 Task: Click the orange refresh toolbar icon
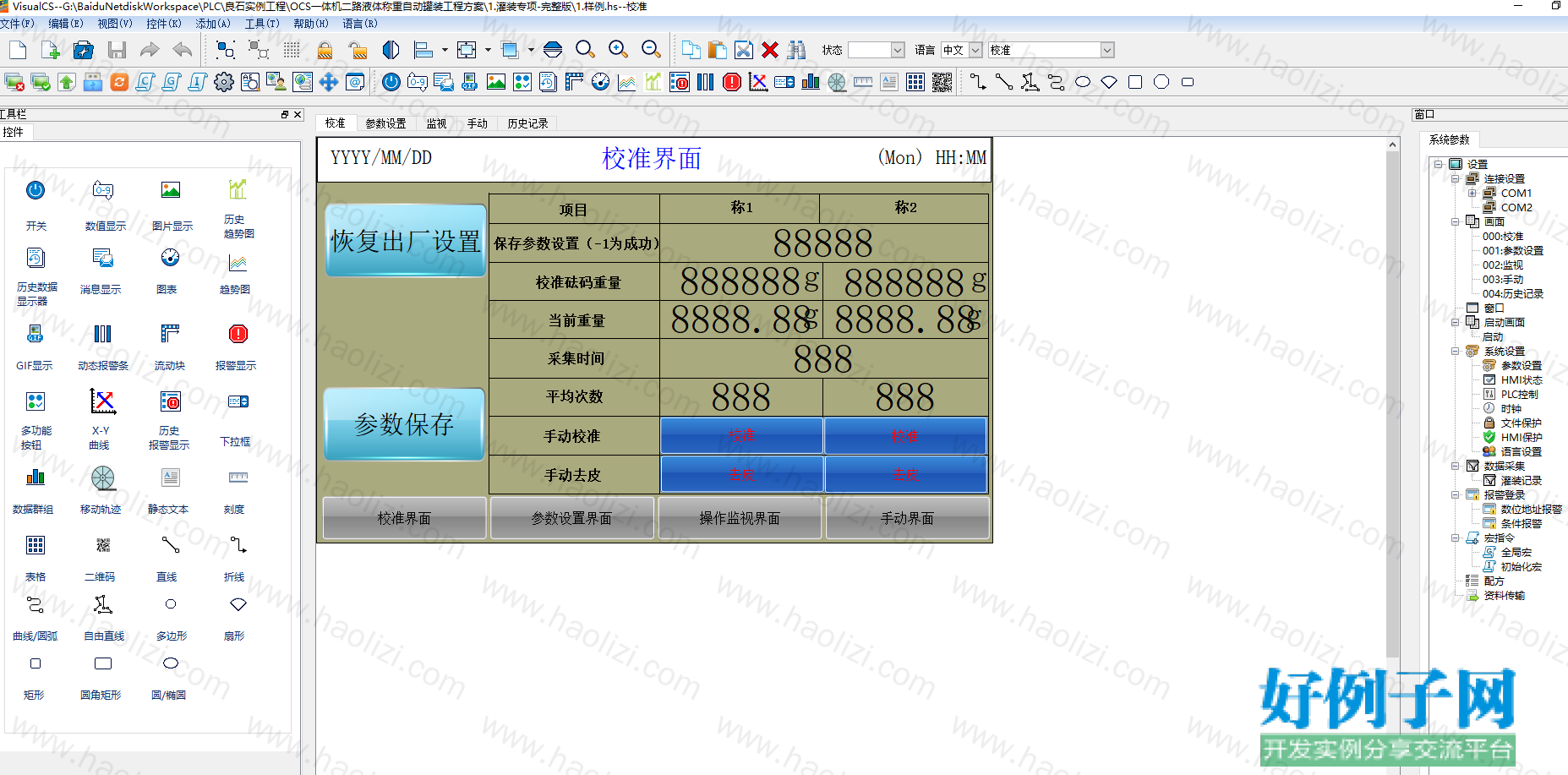pyautogui.click(x=119, y=82)
